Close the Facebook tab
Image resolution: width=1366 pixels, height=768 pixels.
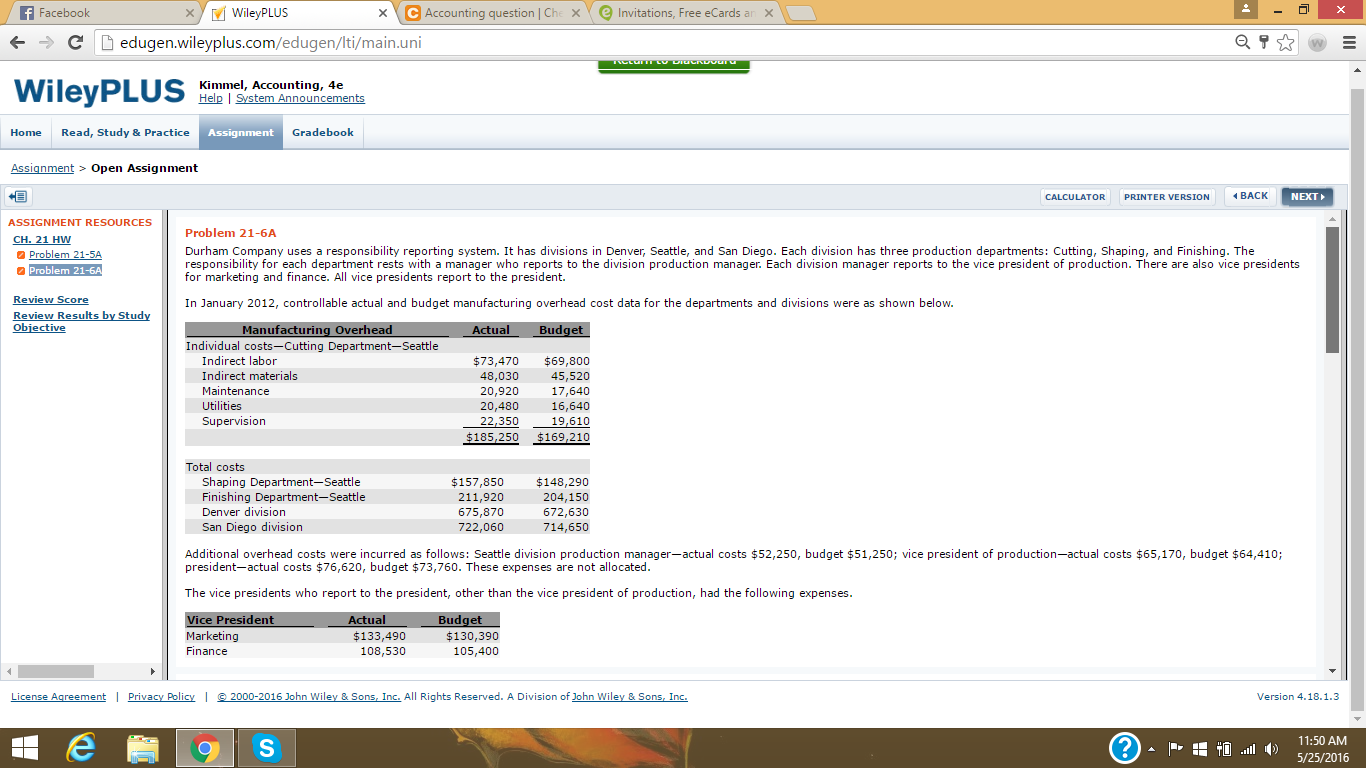(190, 13)
